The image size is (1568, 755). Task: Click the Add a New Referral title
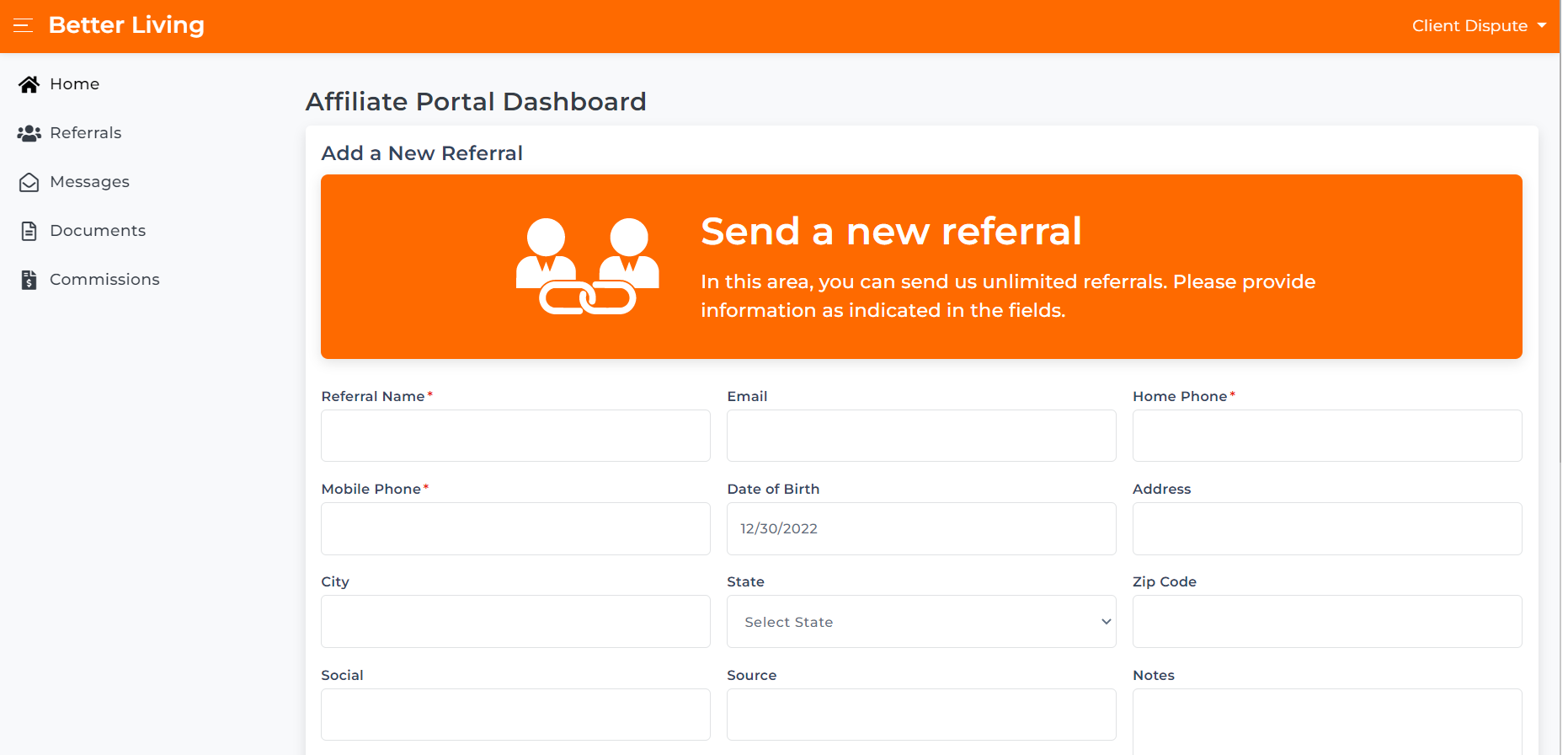(x=422, y=153)
